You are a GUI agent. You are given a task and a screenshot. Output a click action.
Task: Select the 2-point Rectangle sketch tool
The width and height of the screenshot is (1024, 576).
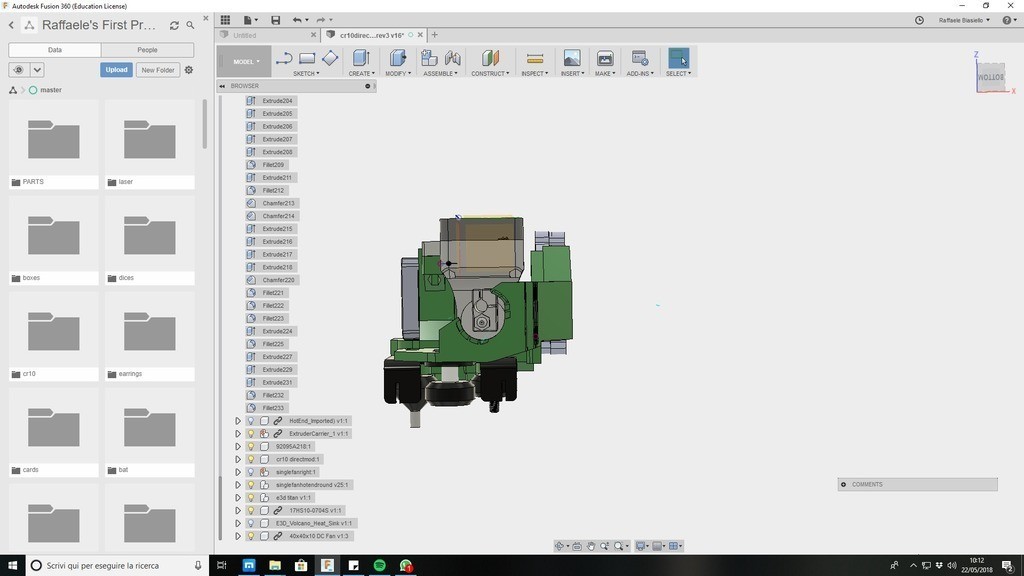click(x=307, y=59)
